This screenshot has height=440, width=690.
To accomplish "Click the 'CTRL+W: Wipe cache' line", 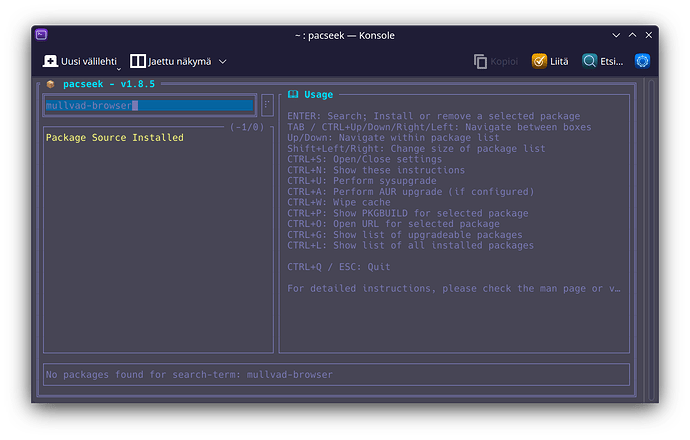I will 339,202.
